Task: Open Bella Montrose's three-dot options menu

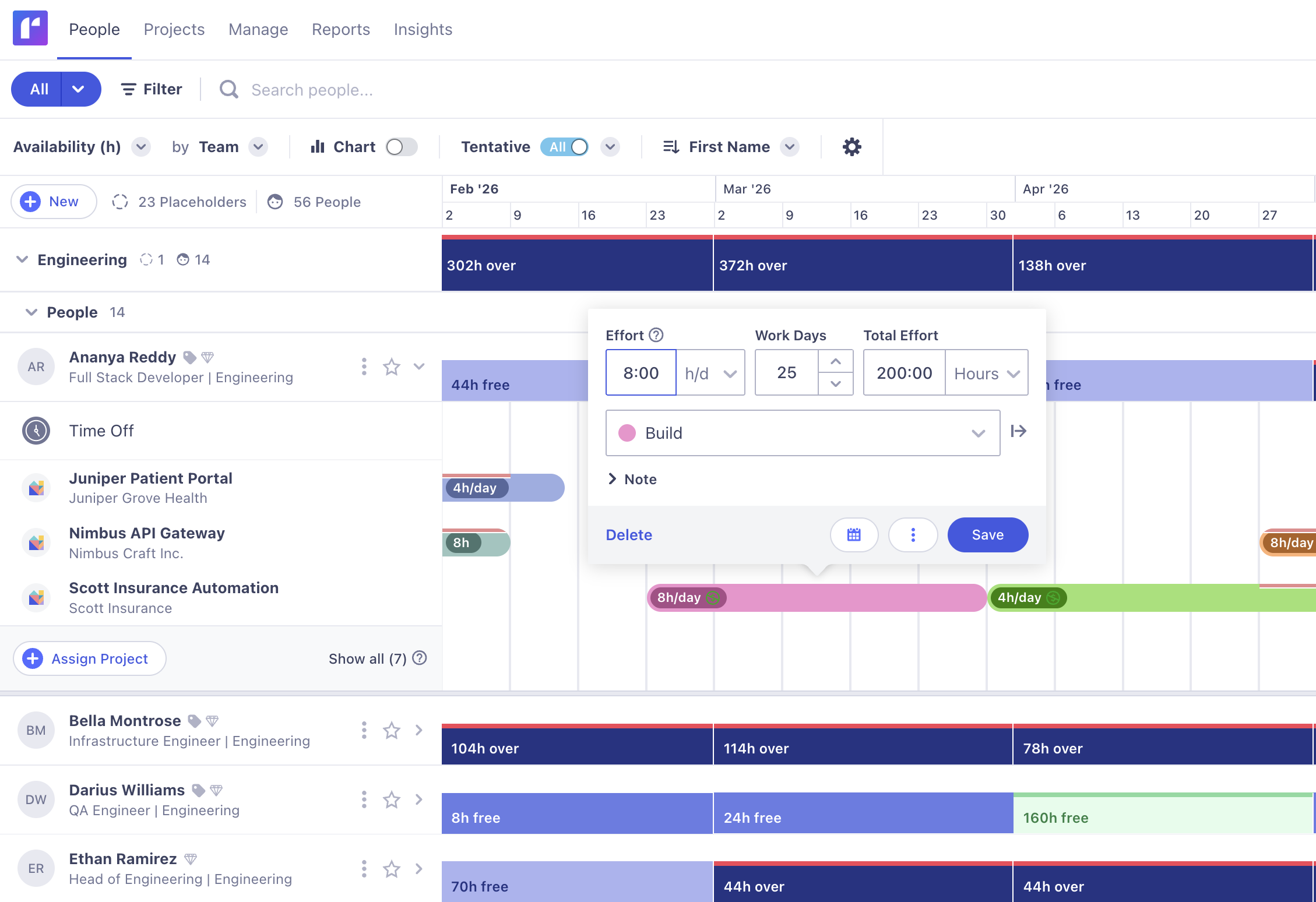Action: 364,730
